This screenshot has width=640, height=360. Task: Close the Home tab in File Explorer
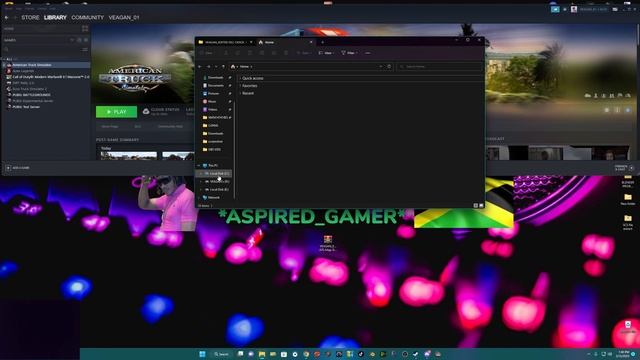coord(311,42)
